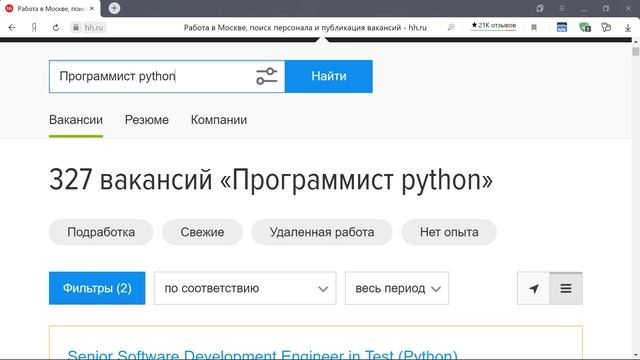Toggle the 'Нет опыта' filter chip
The width and height of the screenshot is (640, 360).
click(x=449, y=232)
